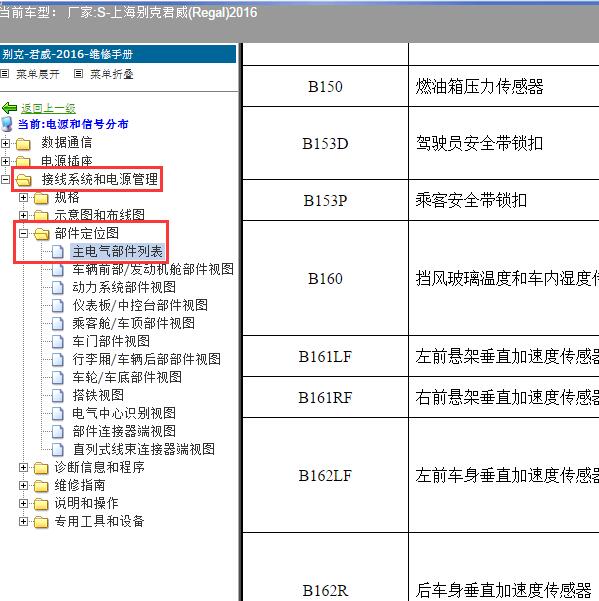599x601 pixels.
Task: Click the 驾驶员安全带锁扣 cell
Action: 504,143
